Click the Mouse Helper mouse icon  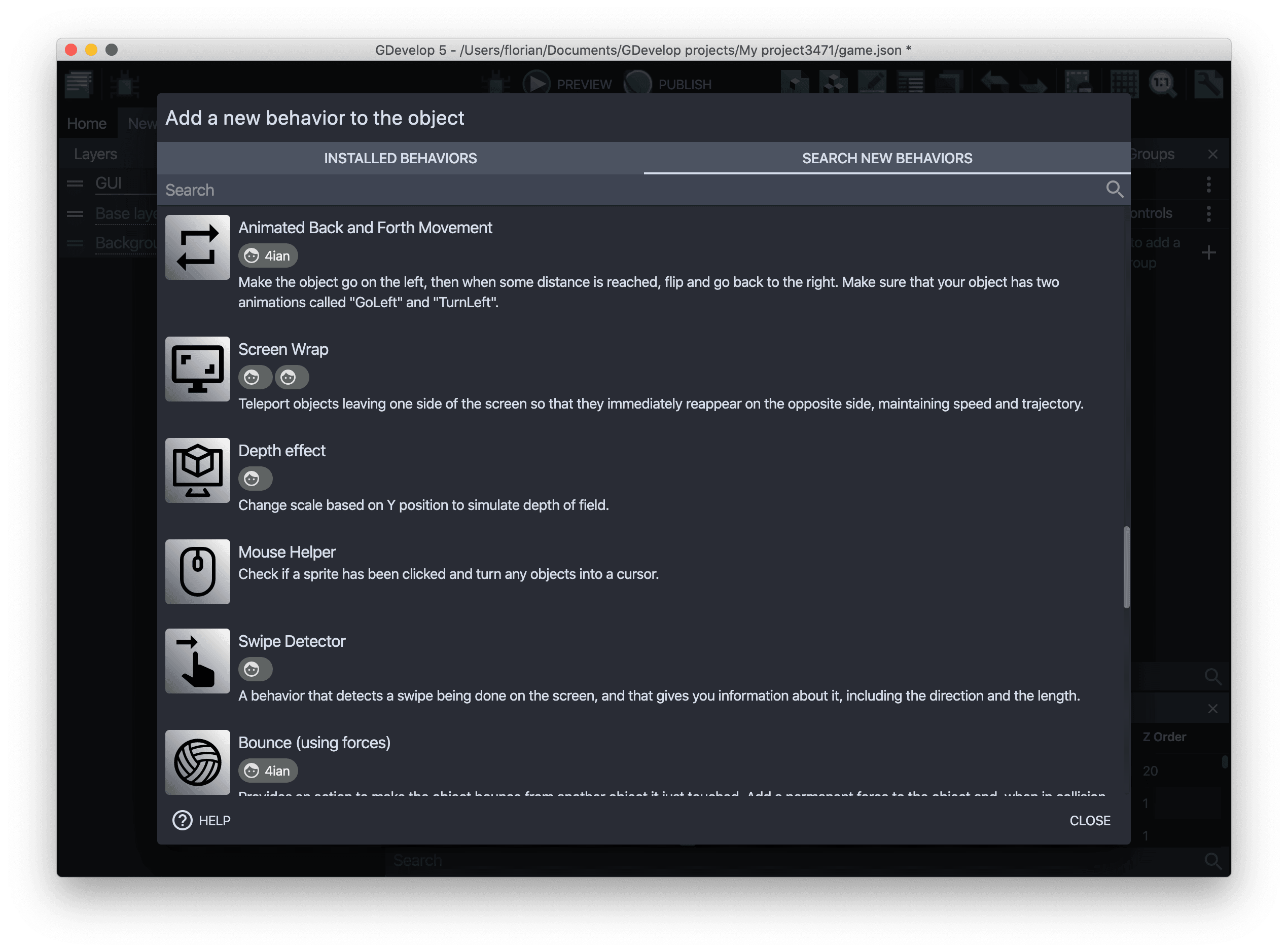[198, 572]
